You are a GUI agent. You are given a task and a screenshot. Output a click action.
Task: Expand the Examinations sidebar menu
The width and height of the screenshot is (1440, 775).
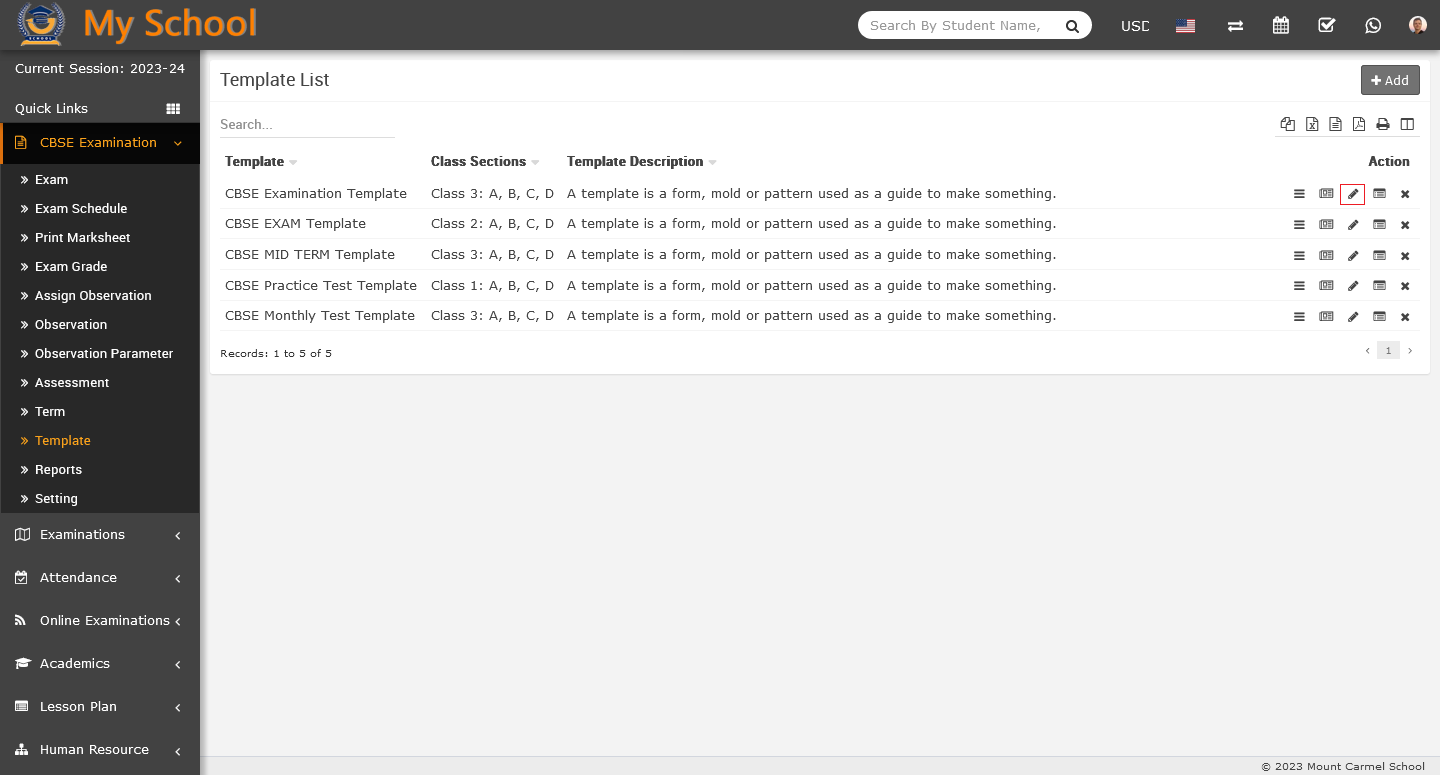(x=100, y=535)
